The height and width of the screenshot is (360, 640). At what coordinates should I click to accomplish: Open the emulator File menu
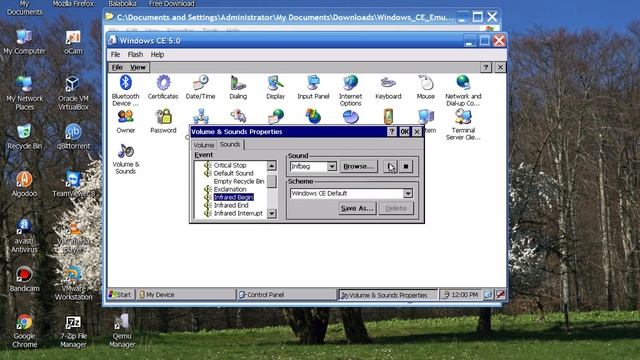click(x=116, y=54)
